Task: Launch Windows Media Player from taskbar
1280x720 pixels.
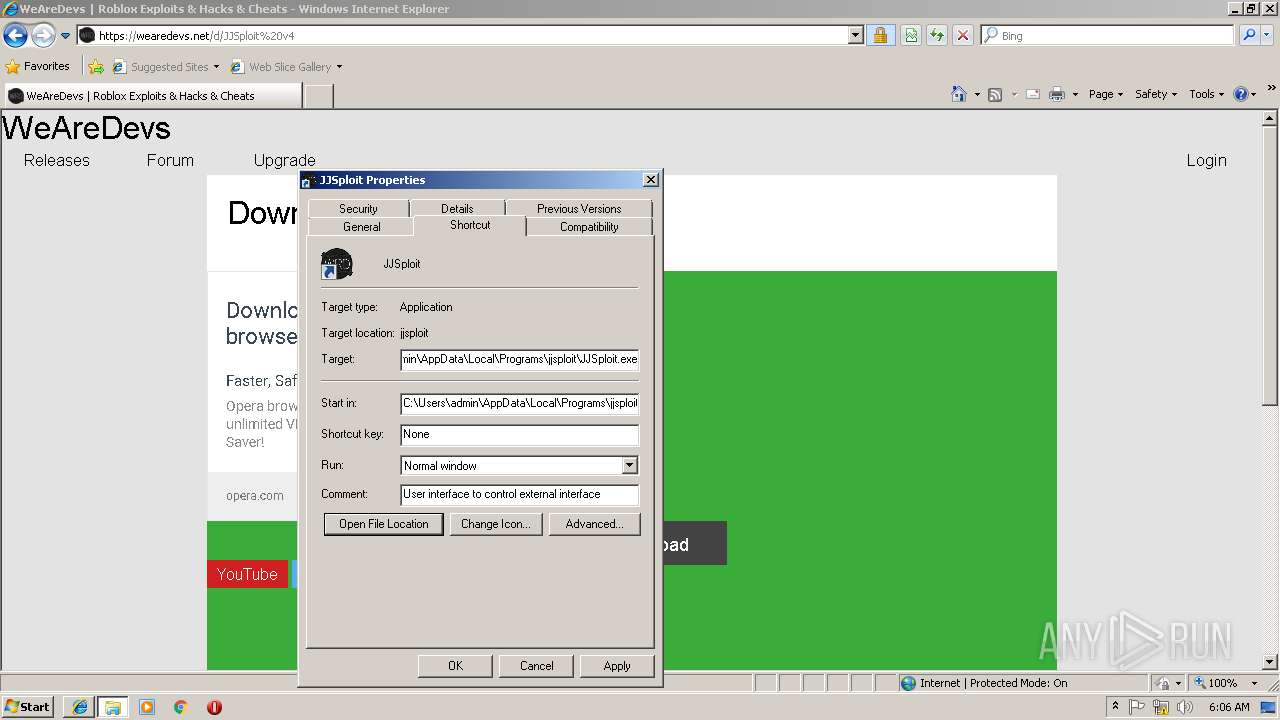Action: 147,707
